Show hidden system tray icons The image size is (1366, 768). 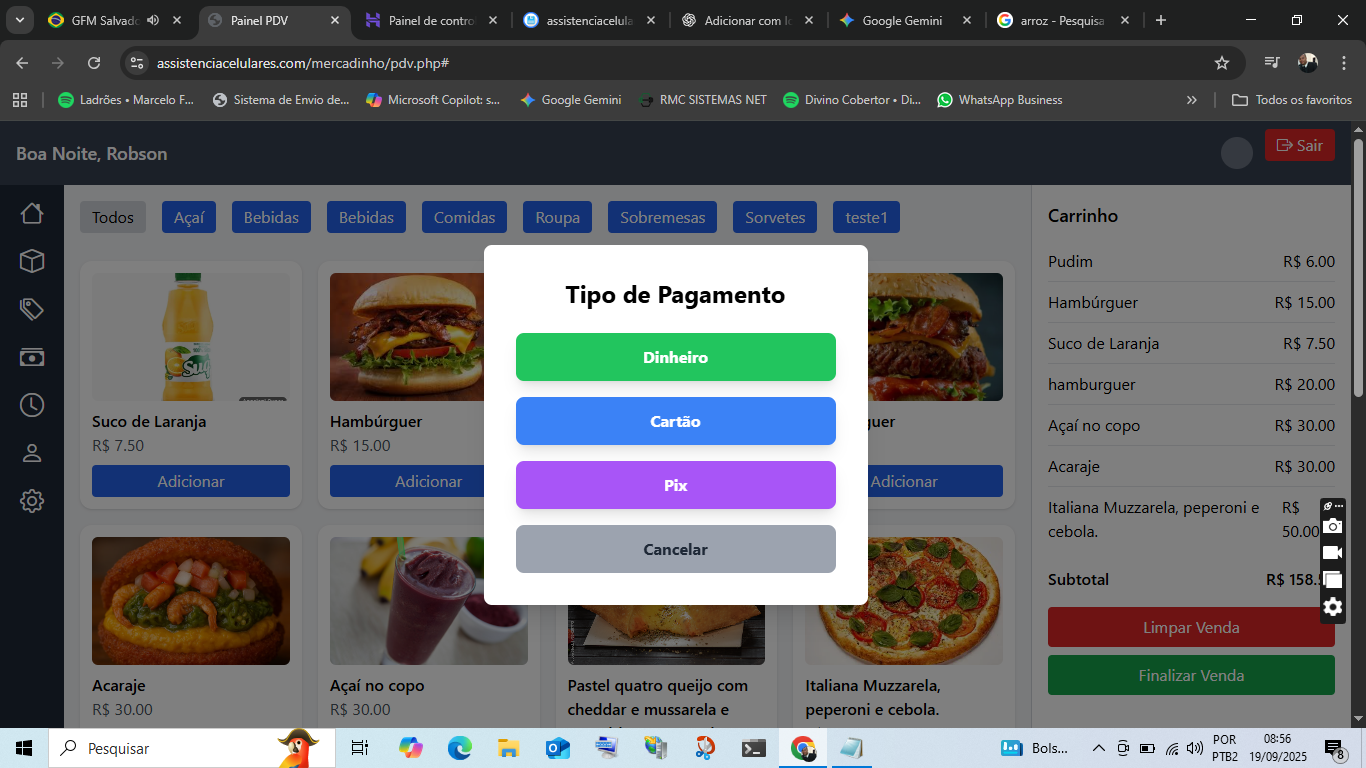[1098, 748]
